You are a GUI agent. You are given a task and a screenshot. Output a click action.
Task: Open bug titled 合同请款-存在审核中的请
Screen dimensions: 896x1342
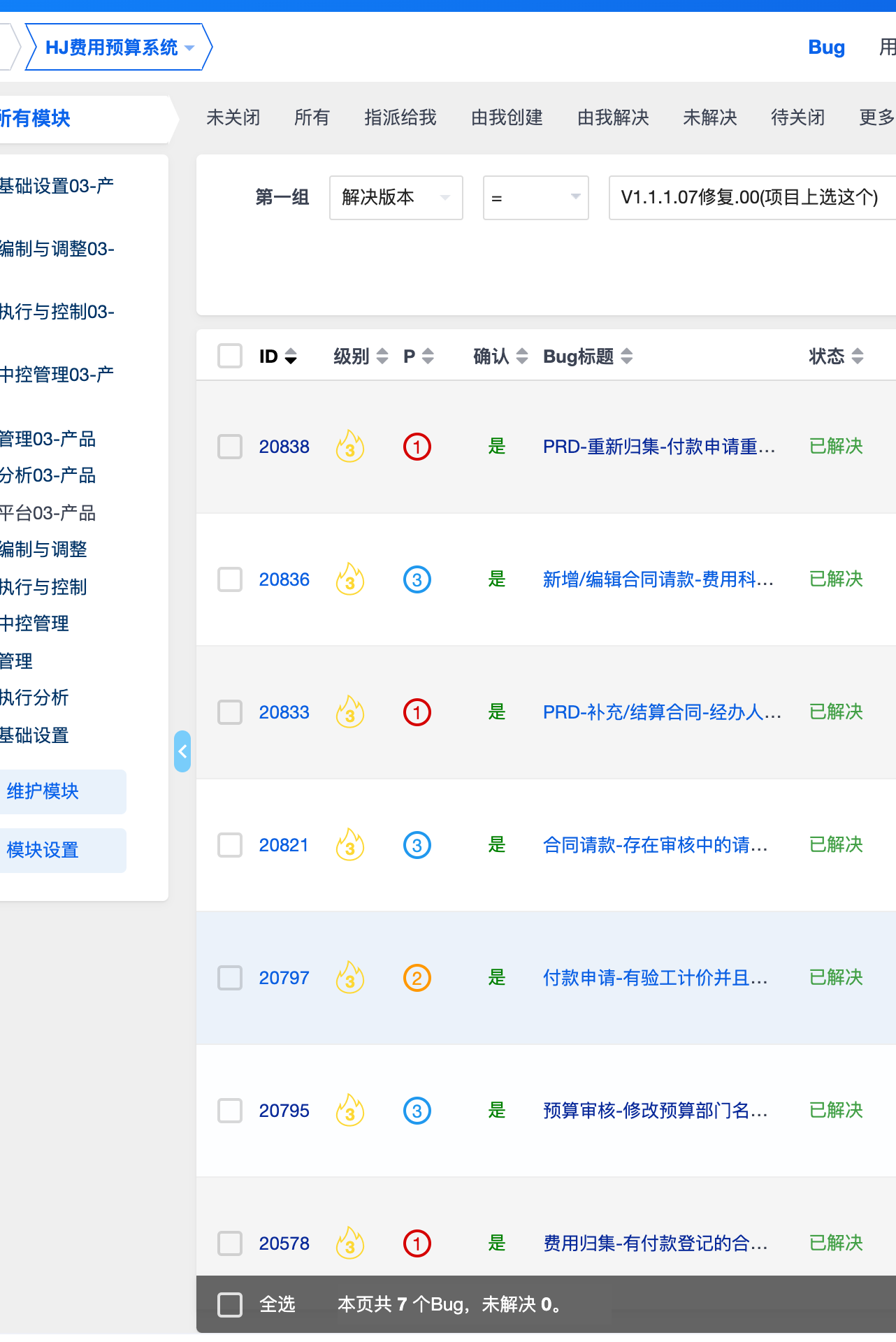[656, 845]
